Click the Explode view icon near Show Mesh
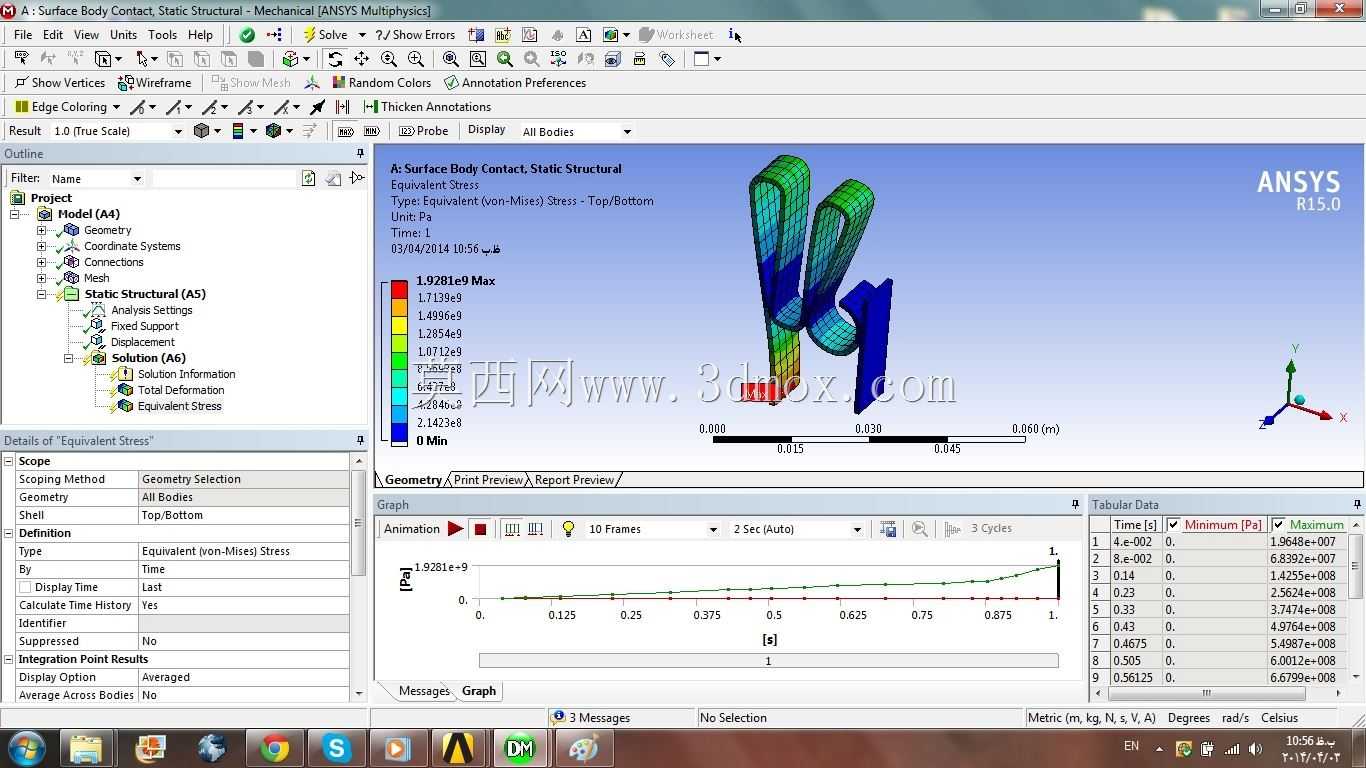 tap(312, 83)
